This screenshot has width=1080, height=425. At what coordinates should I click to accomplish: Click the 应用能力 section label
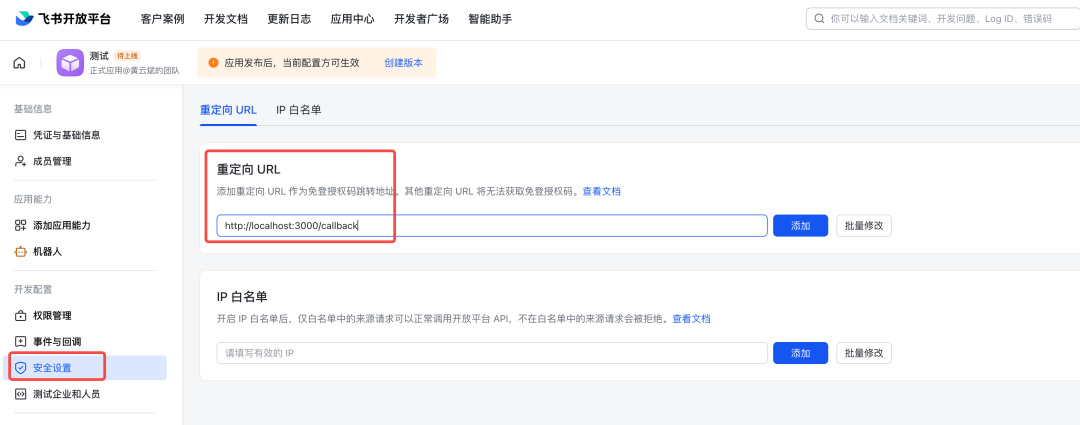[x=33, y=199]
